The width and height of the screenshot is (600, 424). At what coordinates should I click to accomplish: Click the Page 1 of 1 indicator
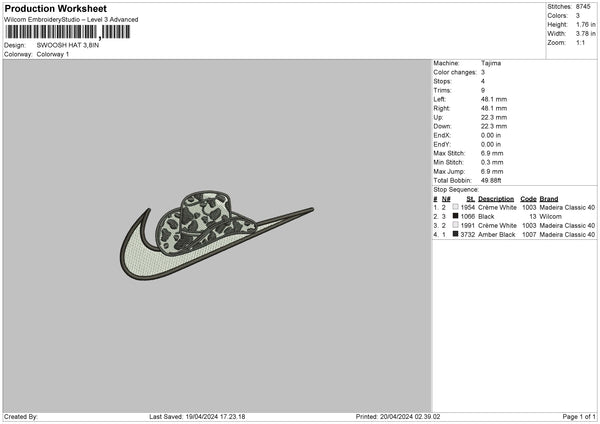click(579, 417)
